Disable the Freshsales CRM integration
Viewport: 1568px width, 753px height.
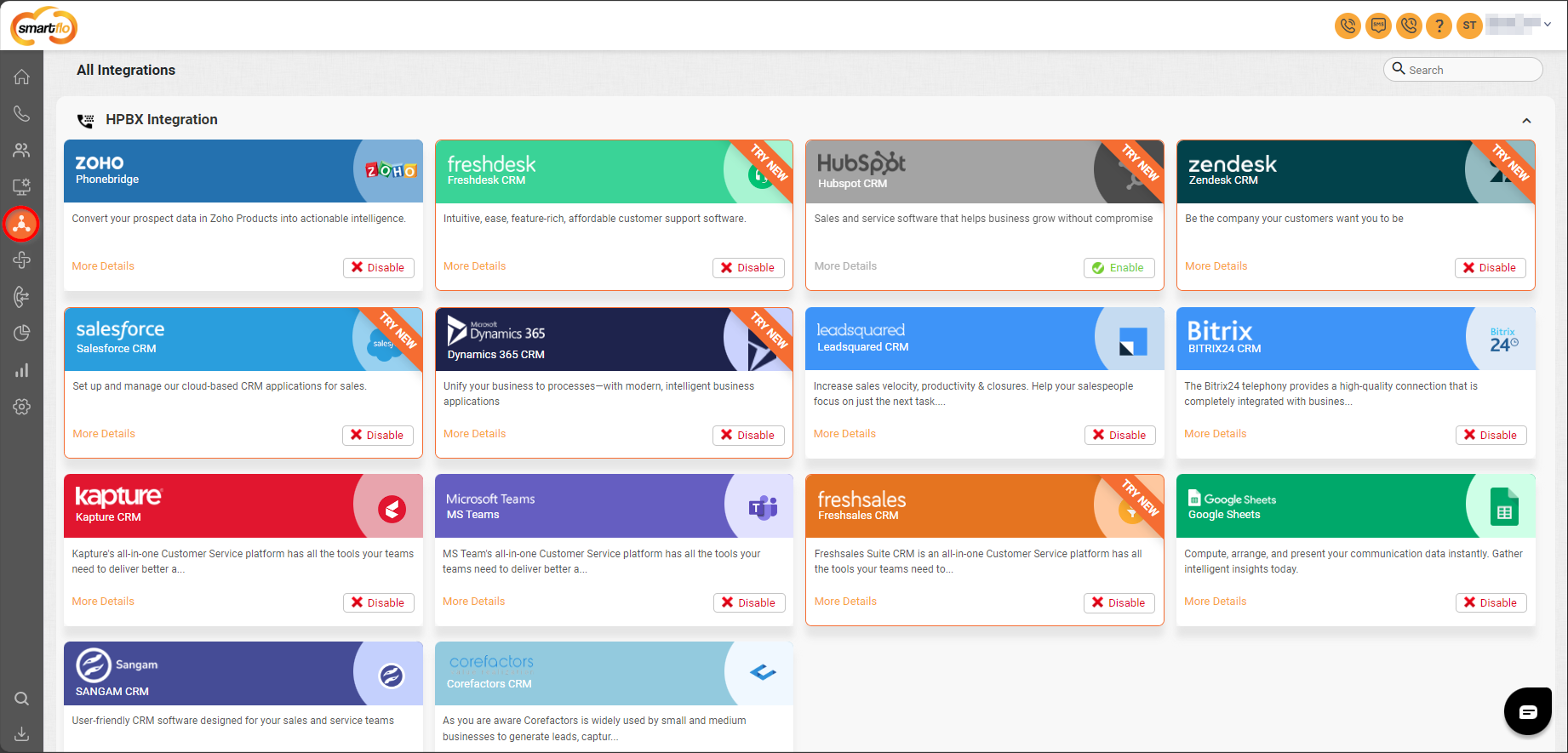pyautogui.click(x=1119, y=602)
